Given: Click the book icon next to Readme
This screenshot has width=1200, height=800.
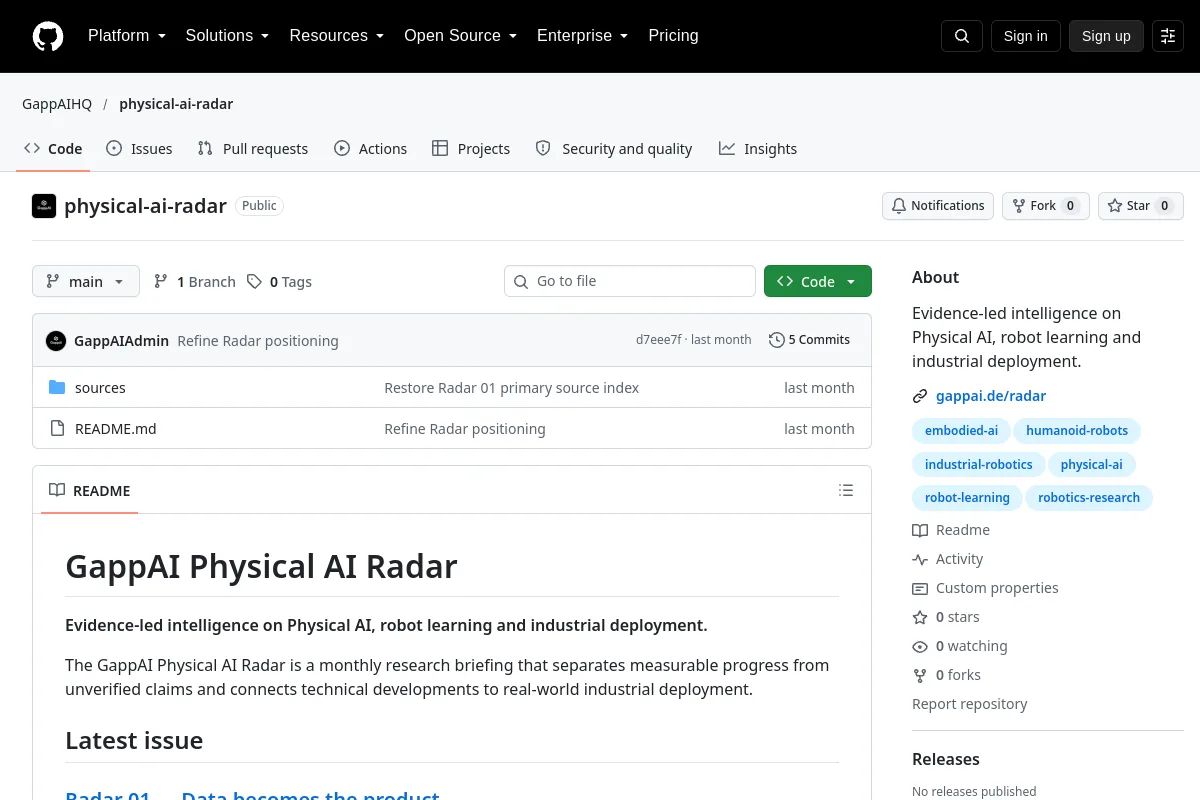Looking at the screenshot, I should pyautogui.click(x=920, y=530).
